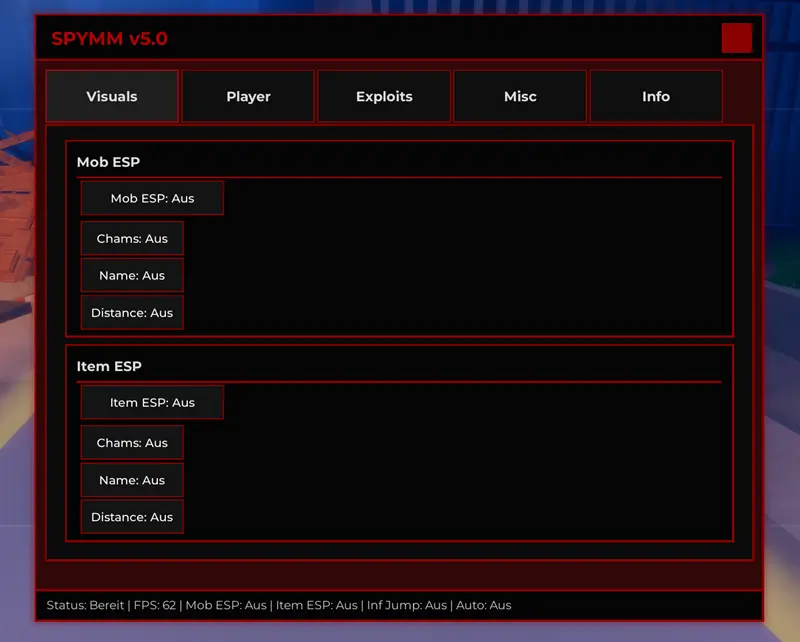Click the SPYMM v5.0 title text
The image size is (800, 642).
pos(109,38)
